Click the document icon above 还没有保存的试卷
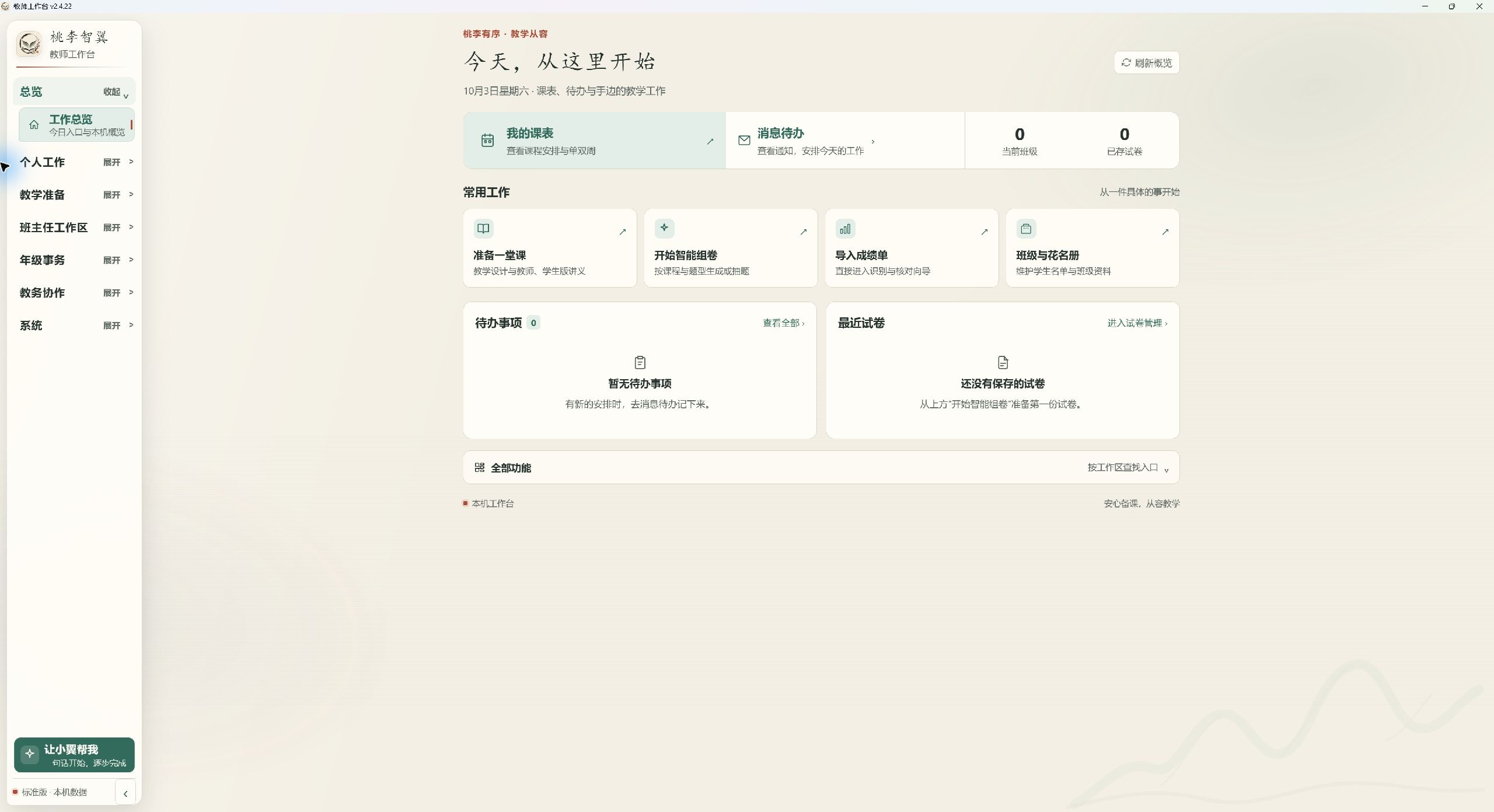This screenshot has width=1494, height=812. coord(1003,362)
